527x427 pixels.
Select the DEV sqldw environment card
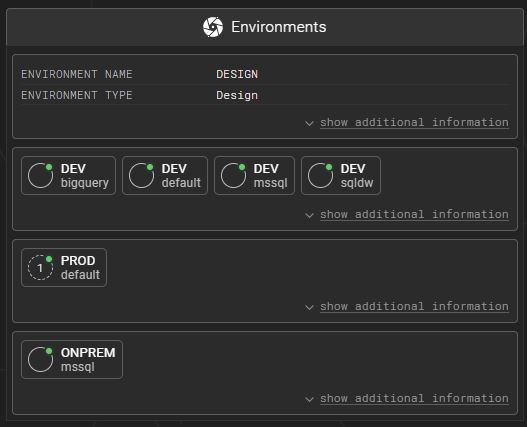(341, 176)
